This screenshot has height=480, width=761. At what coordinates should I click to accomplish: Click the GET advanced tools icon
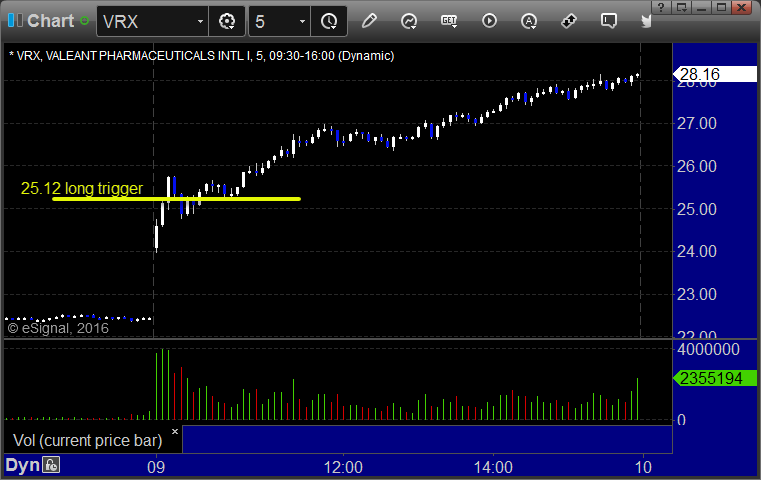(449, 21)
